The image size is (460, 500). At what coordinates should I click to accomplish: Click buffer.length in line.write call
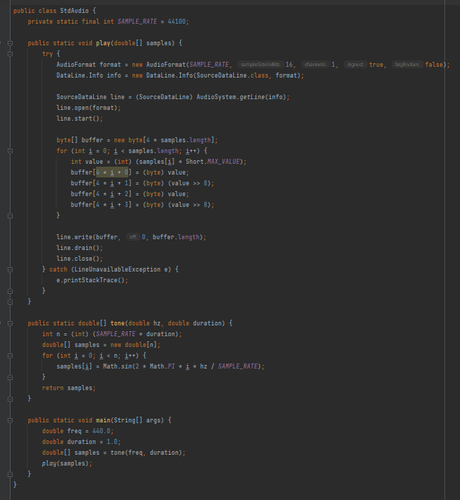[x=176, y=237]
